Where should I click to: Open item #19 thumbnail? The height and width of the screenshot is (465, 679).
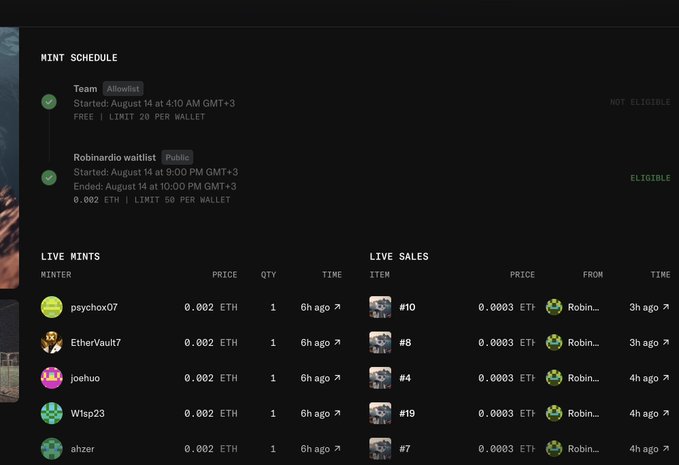point(380,413)
